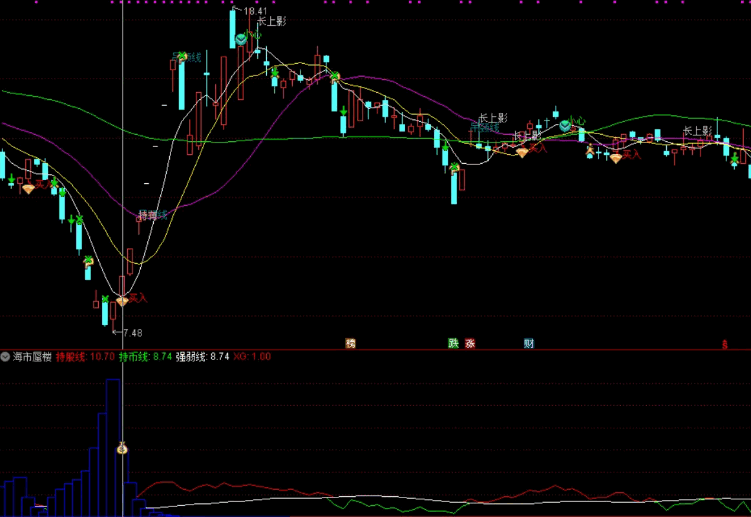751x517 pixels.
Task: Click the 强弱线 value label
Action: click(202, 356)
